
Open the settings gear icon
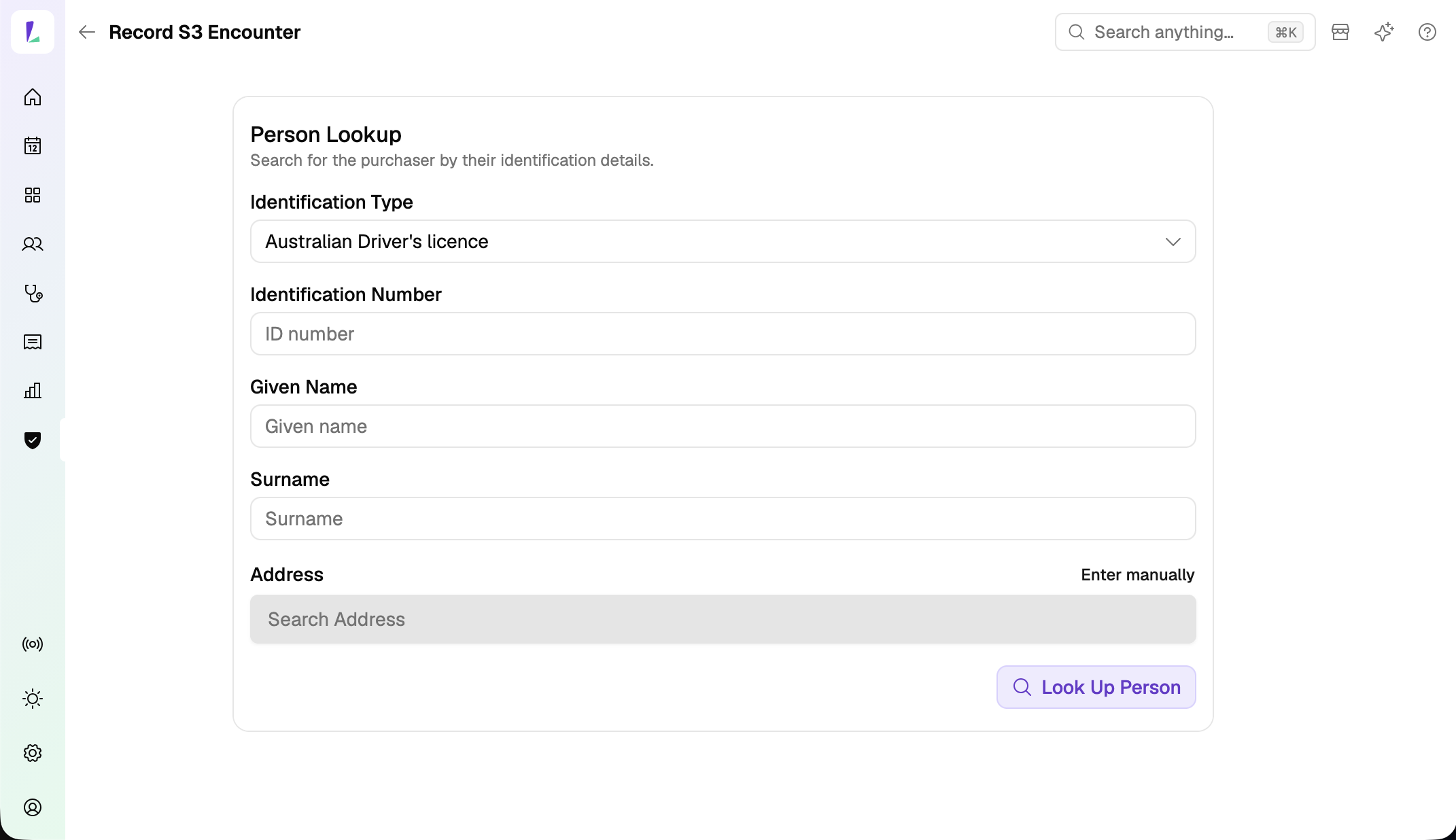point(33,753)
